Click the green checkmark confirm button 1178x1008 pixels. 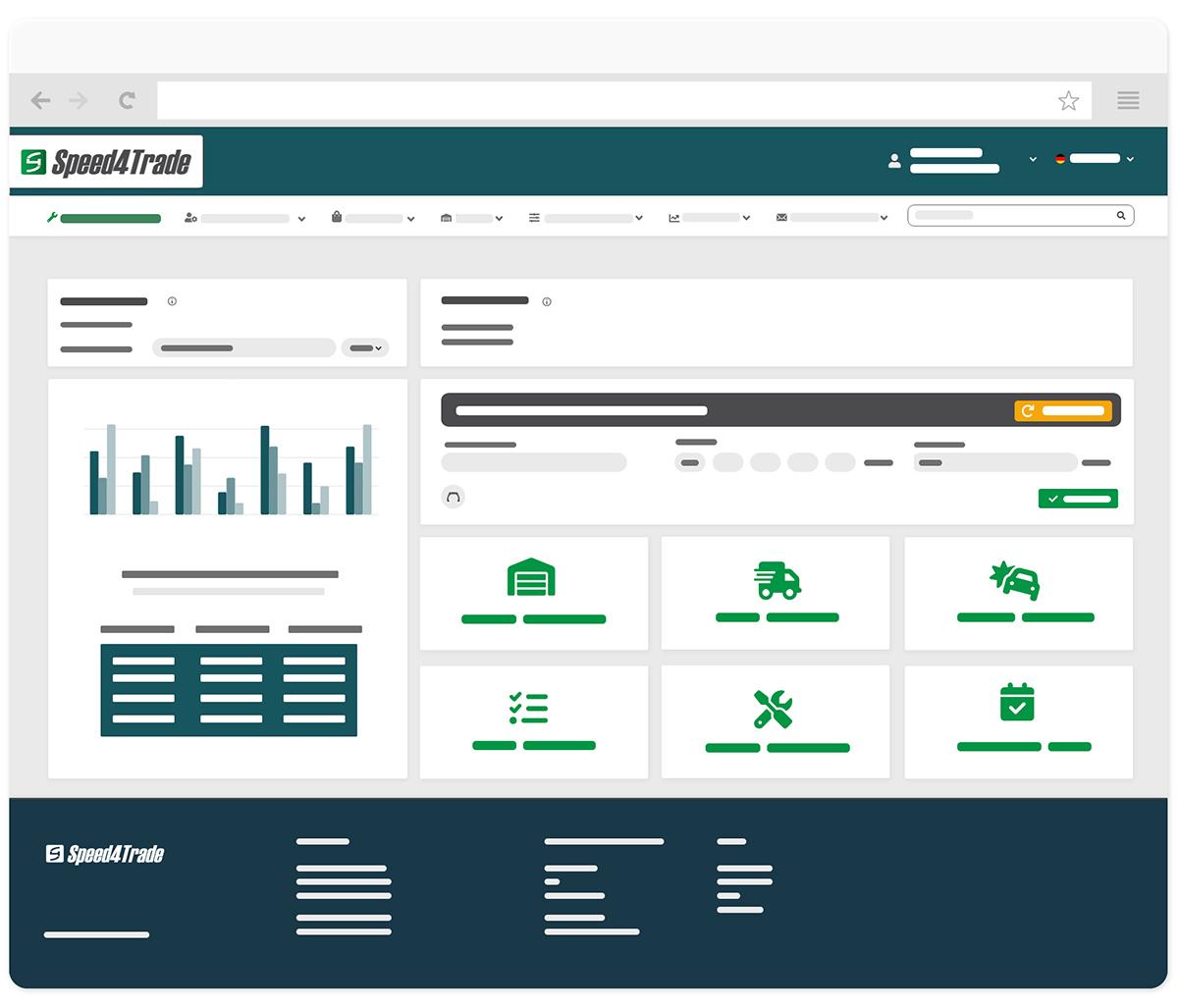click(1078, 499)
